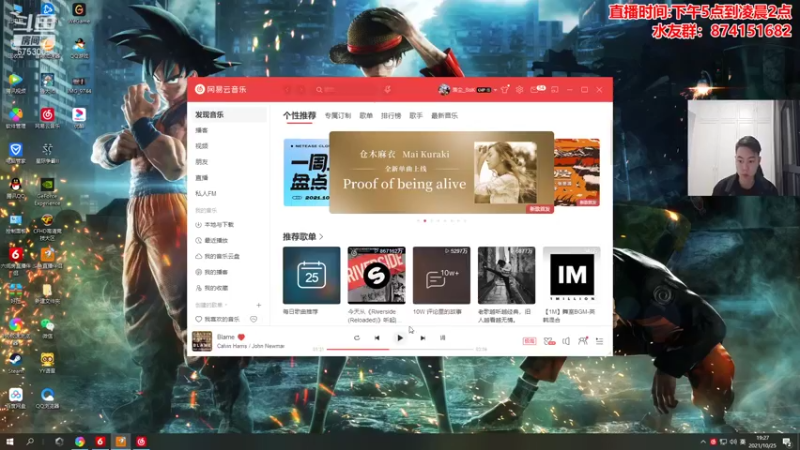
Task: Click the NetEase Cloud Music logo
Action: pos(220,89)
